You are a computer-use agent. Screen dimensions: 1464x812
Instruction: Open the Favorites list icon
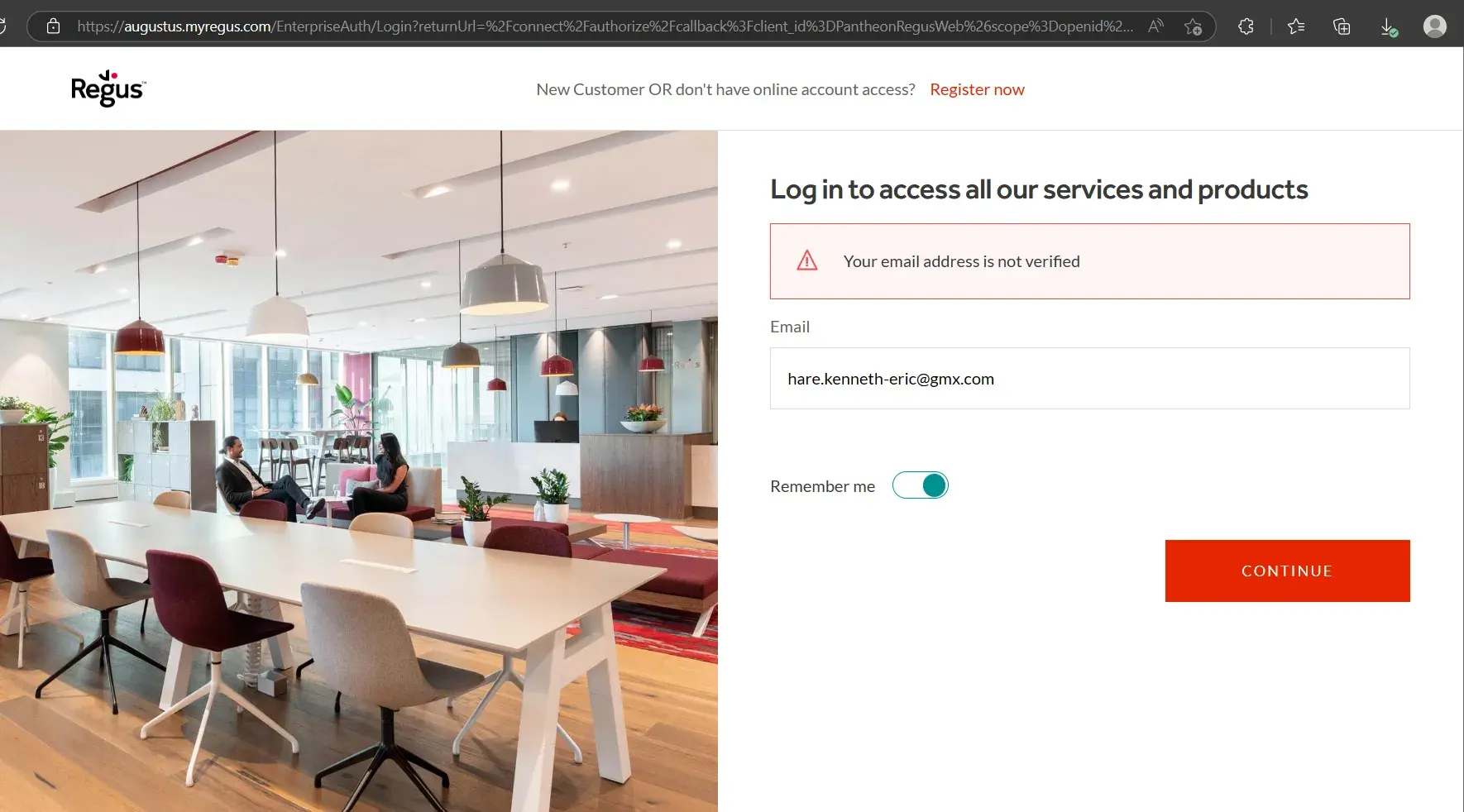point(1296,26)
